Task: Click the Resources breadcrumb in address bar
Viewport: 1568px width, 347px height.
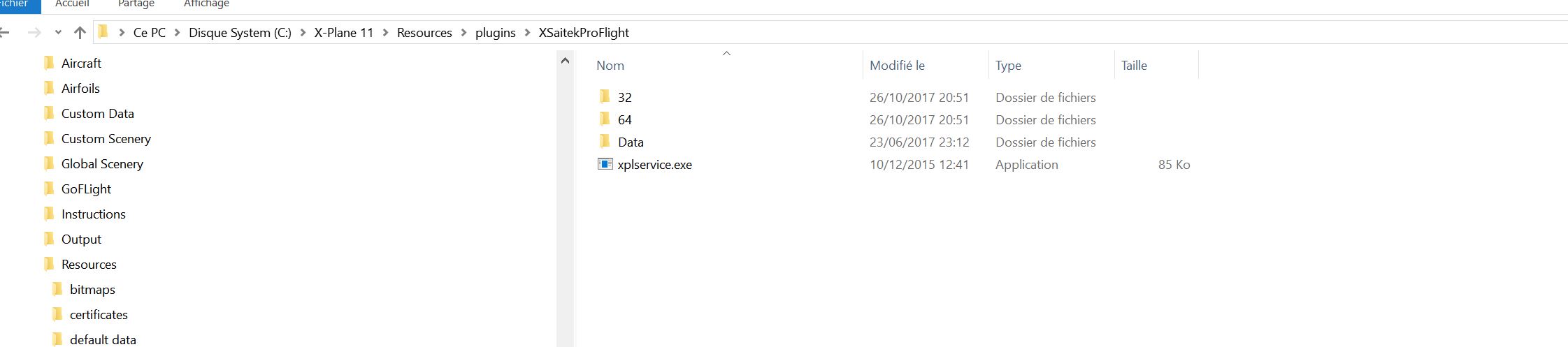Action: (424, 33)
